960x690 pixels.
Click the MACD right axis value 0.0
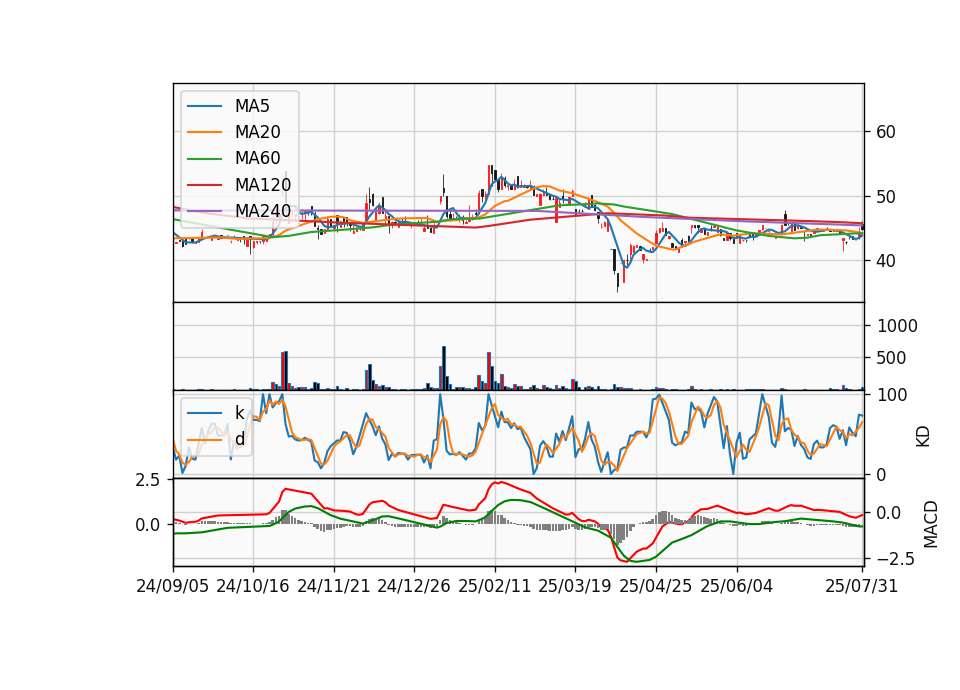[x=889, y=512]
